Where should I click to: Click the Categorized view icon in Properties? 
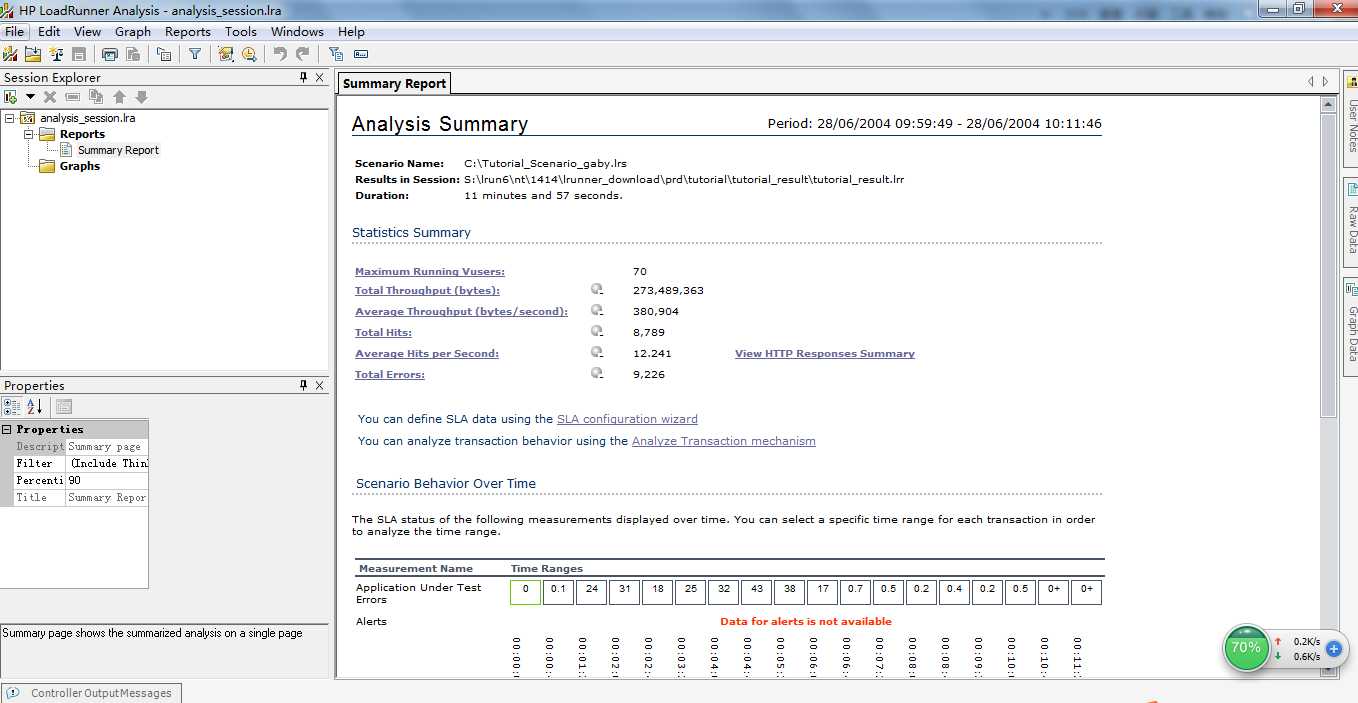pos(12,406)
